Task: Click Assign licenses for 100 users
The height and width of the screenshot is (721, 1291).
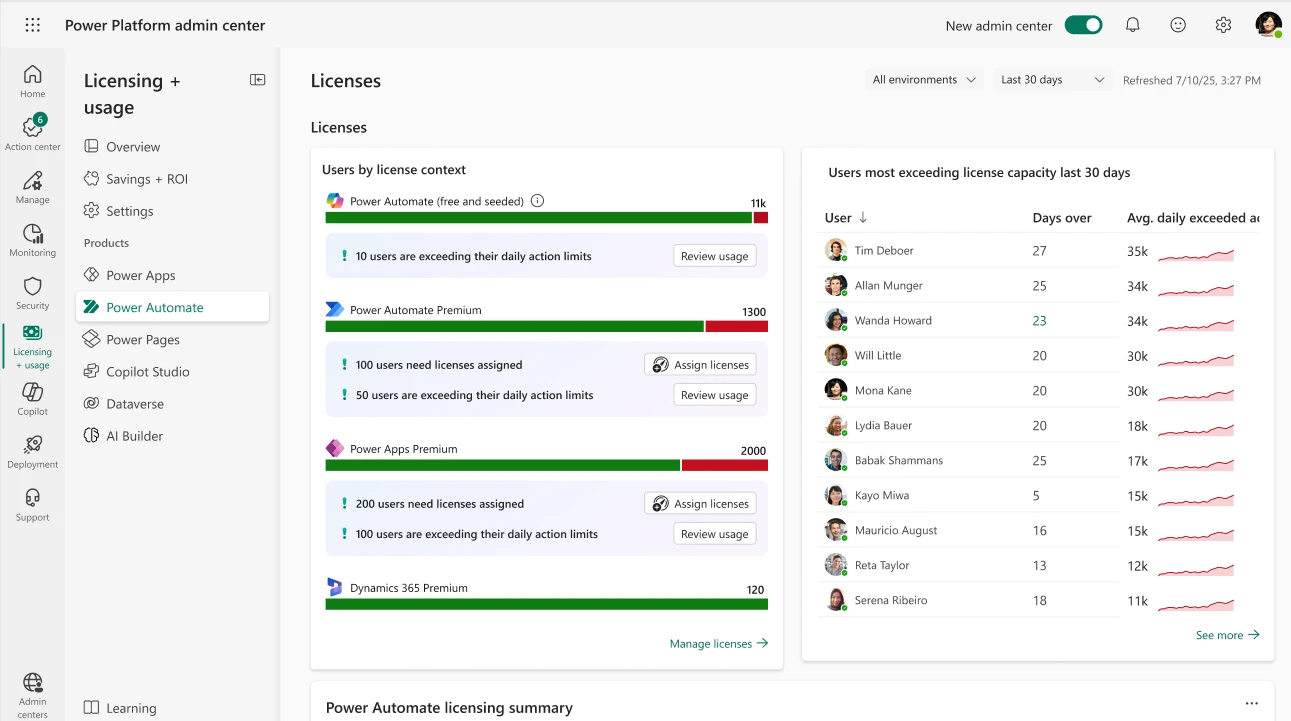Action: tap(700, 365)
